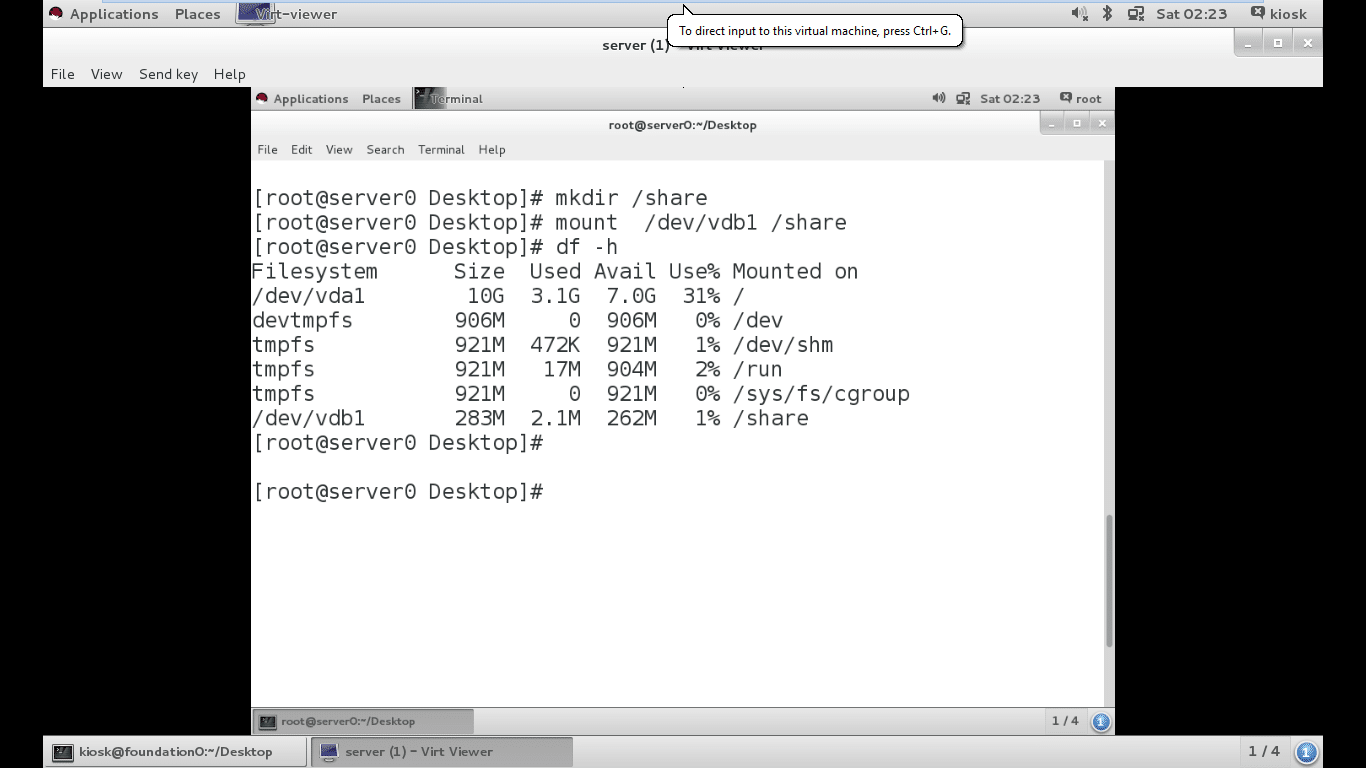Close the Virt Viewer window
Screen dimensions: 1366x768
[x=1307, y=43]
